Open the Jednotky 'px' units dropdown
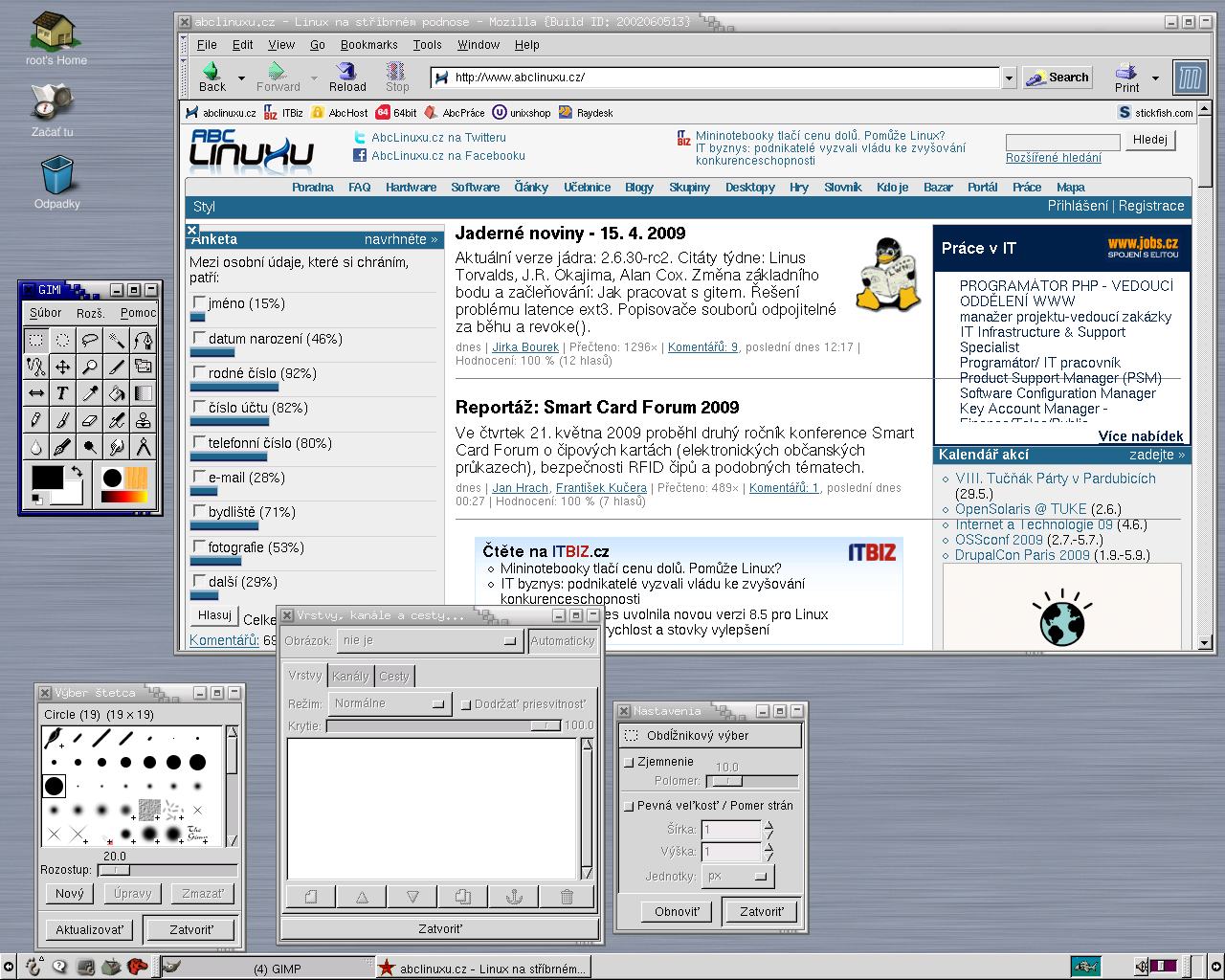1225x980 pixels. pyautogui.click(x=738, y=876)
